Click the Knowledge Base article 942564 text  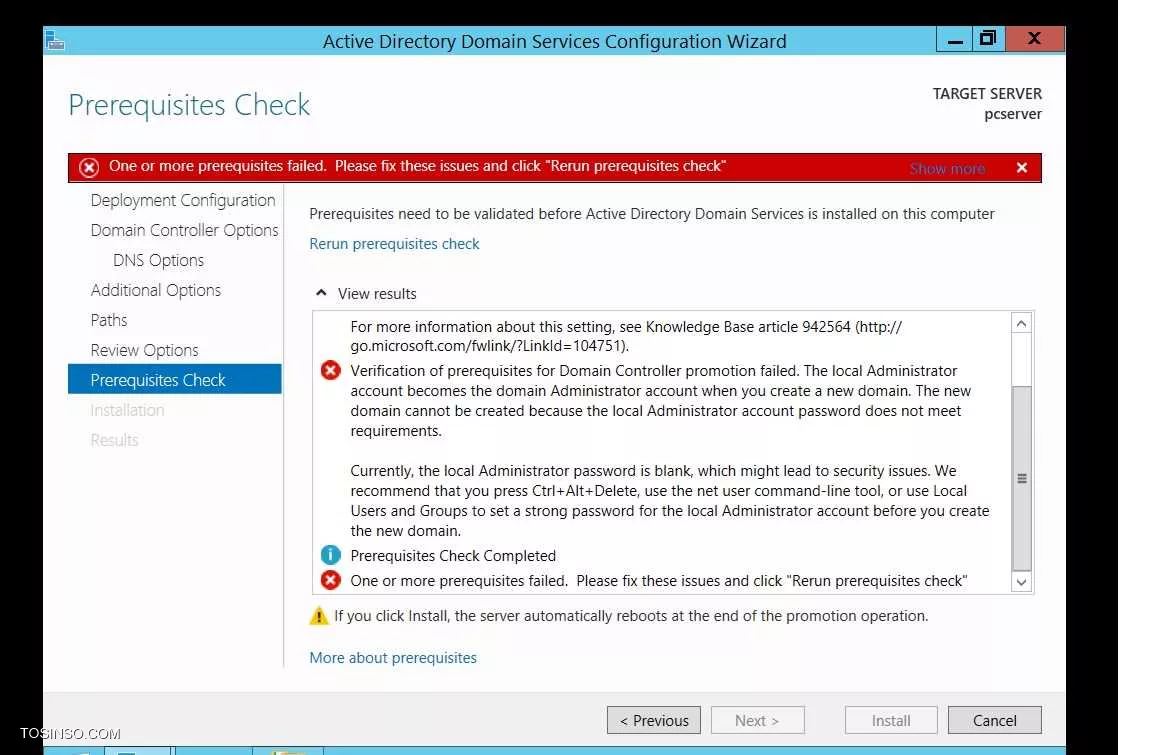[748, 327]
